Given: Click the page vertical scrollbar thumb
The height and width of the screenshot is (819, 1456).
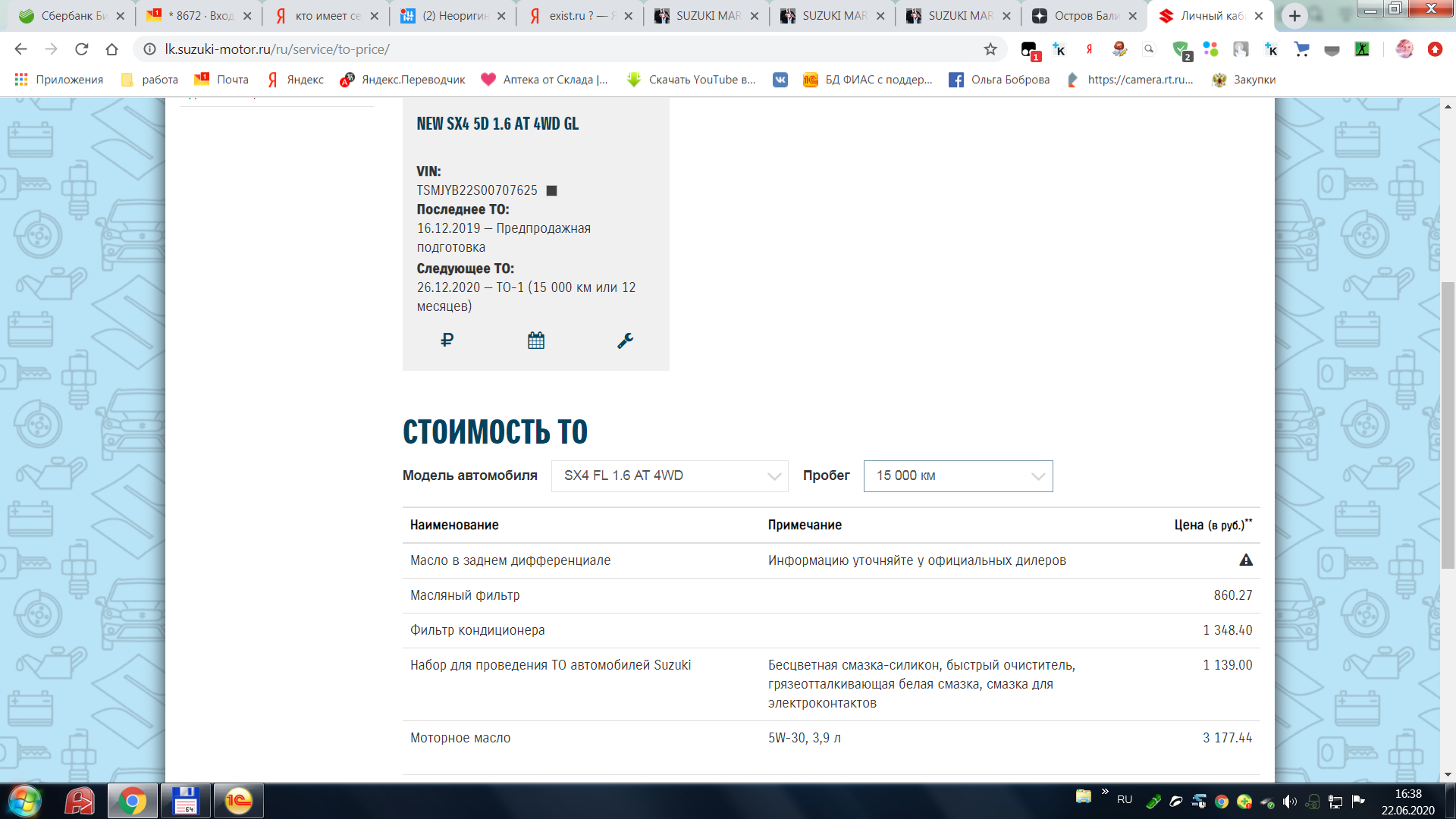Looking at the screenshot, I should pos(1448,425).
